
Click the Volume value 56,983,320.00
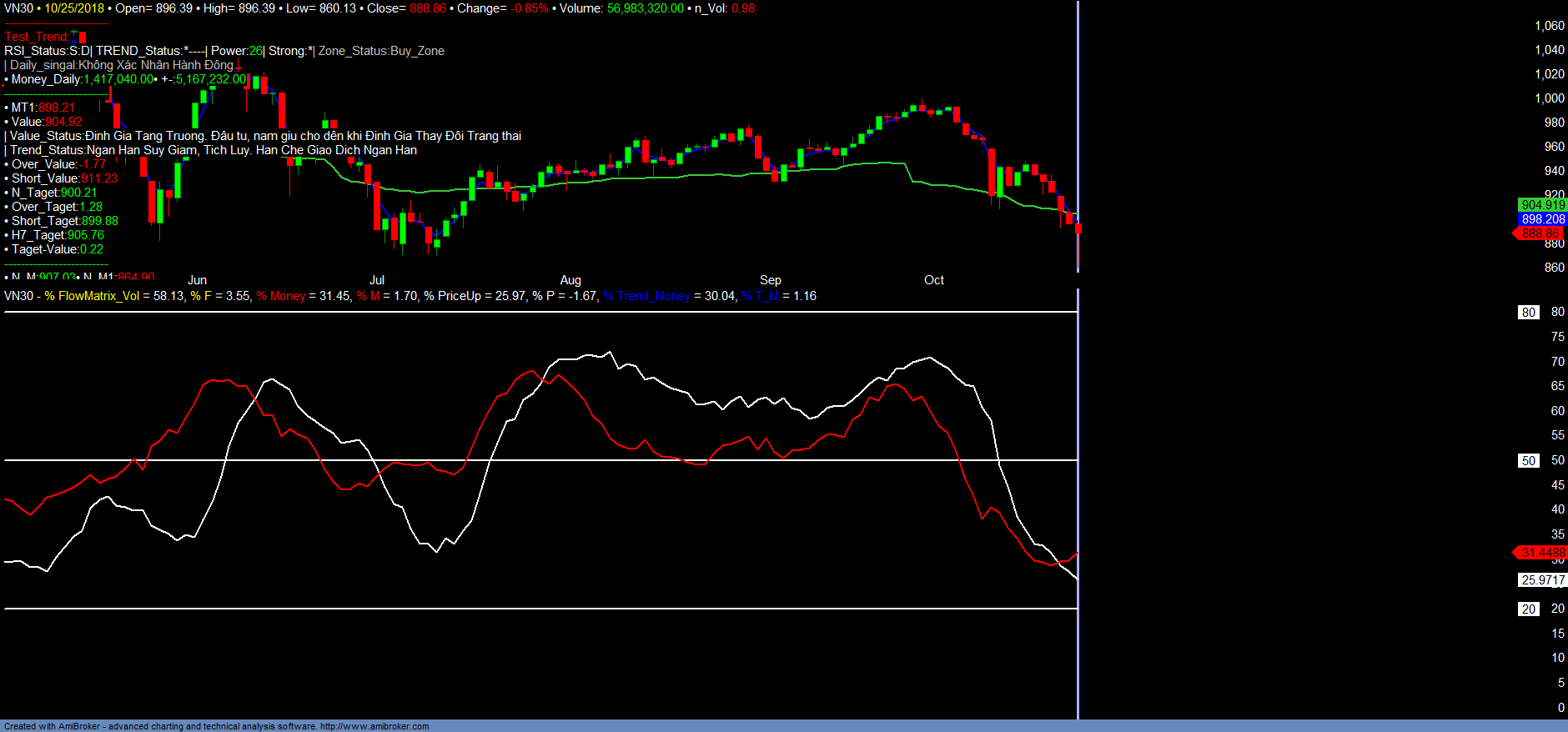click(x=645, y=8)
